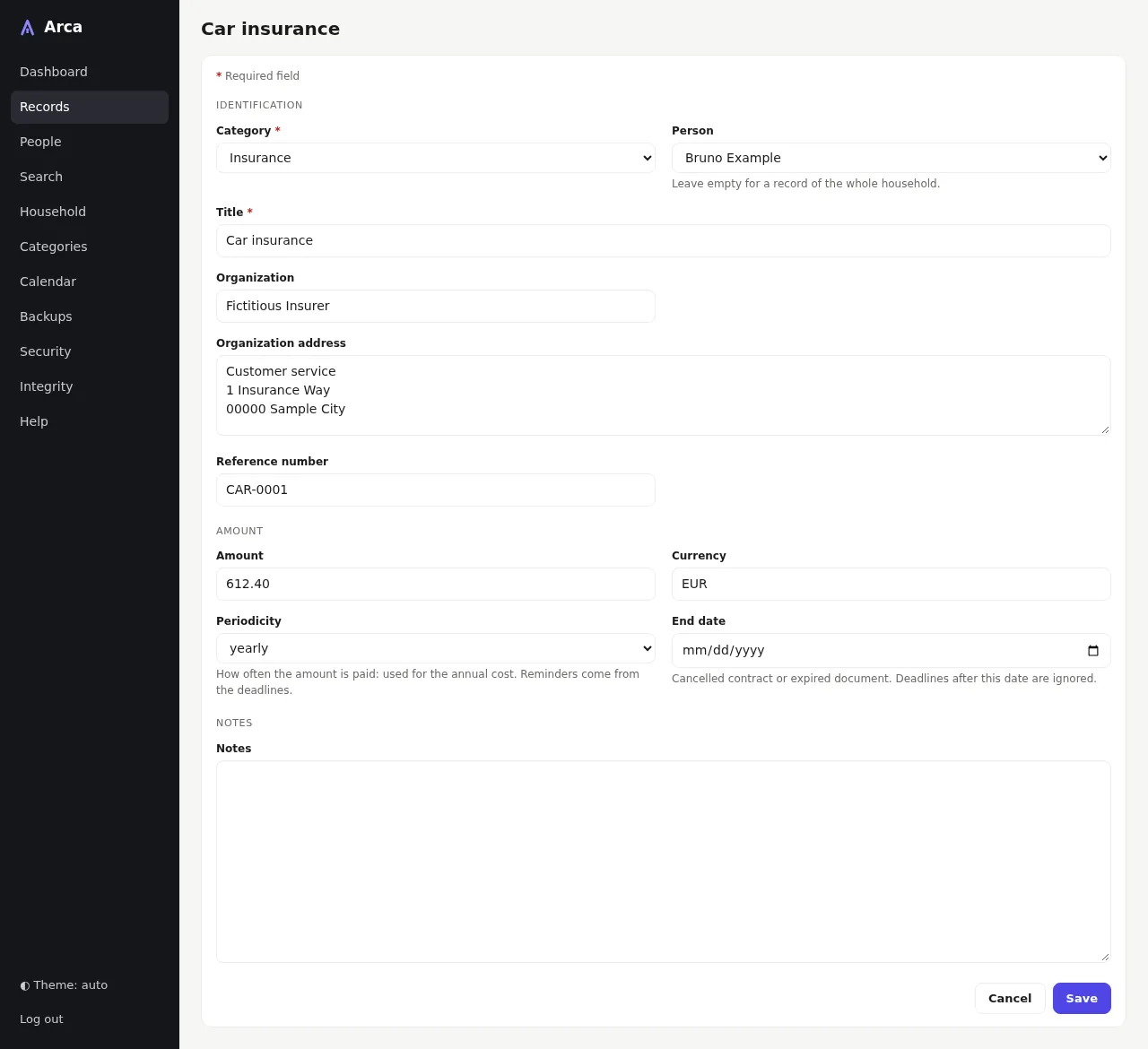Open the Person dropdown
Viewport: 1148px width, 1049px height.
point(891,158)
